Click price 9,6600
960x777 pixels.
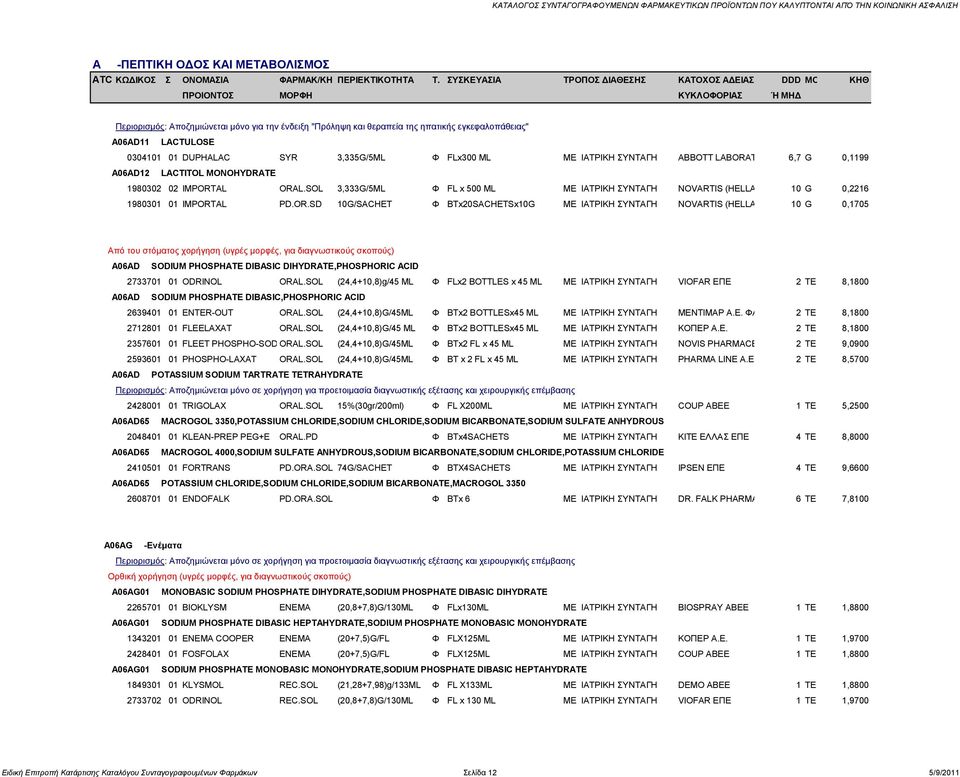(x=855, y=468)
